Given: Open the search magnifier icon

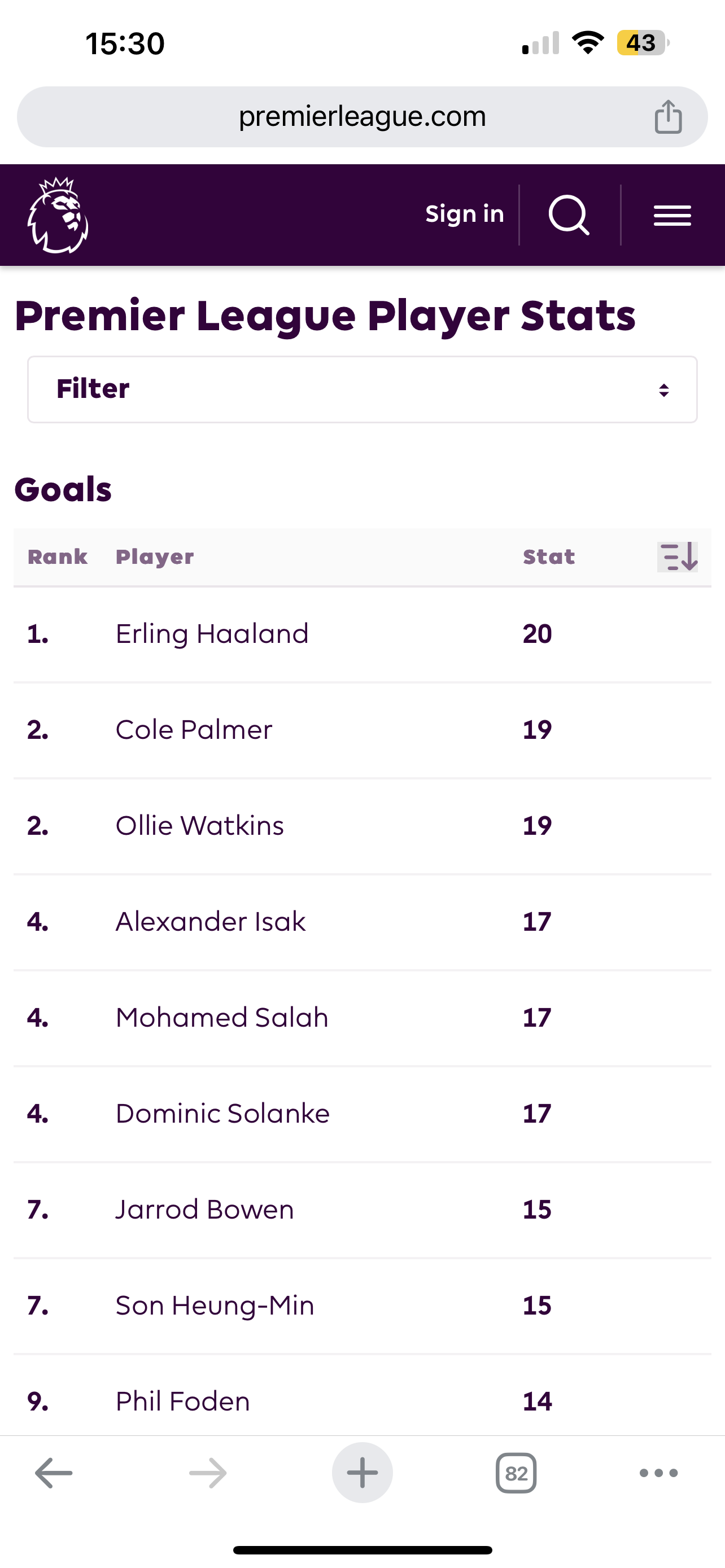Looking at the screenshot, I should (569, 215).
